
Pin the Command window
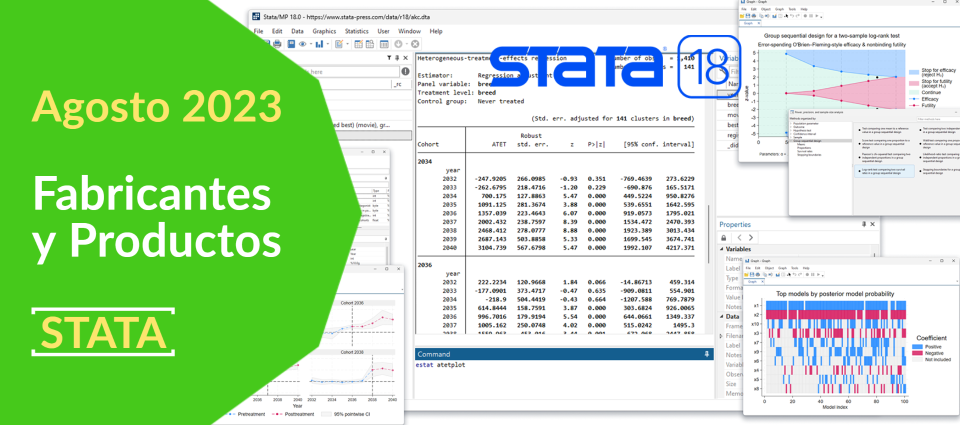tap(707, 354)
